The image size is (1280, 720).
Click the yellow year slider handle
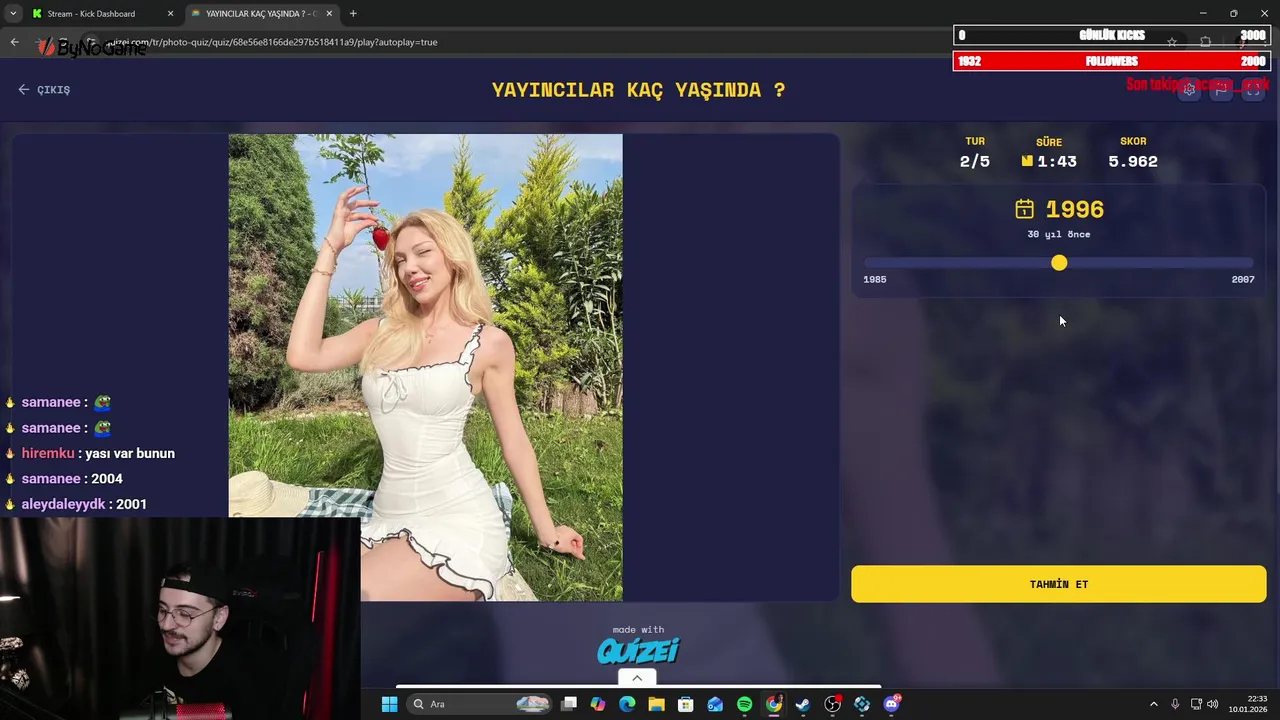click(x=1059, y=263)
